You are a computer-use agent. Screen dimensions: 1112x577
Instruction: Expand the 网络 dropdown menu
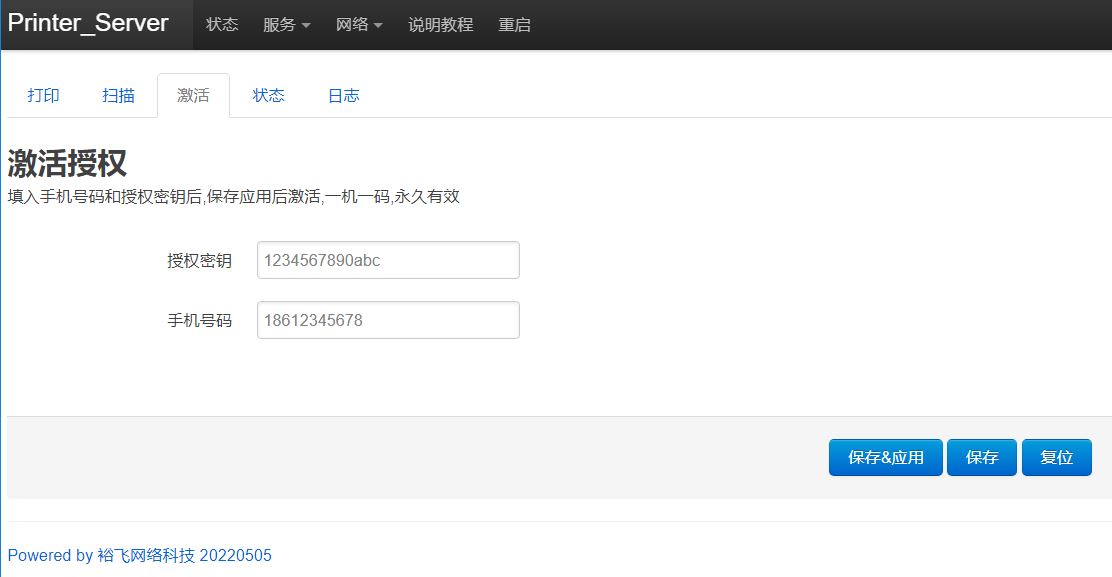coord(359,25)
